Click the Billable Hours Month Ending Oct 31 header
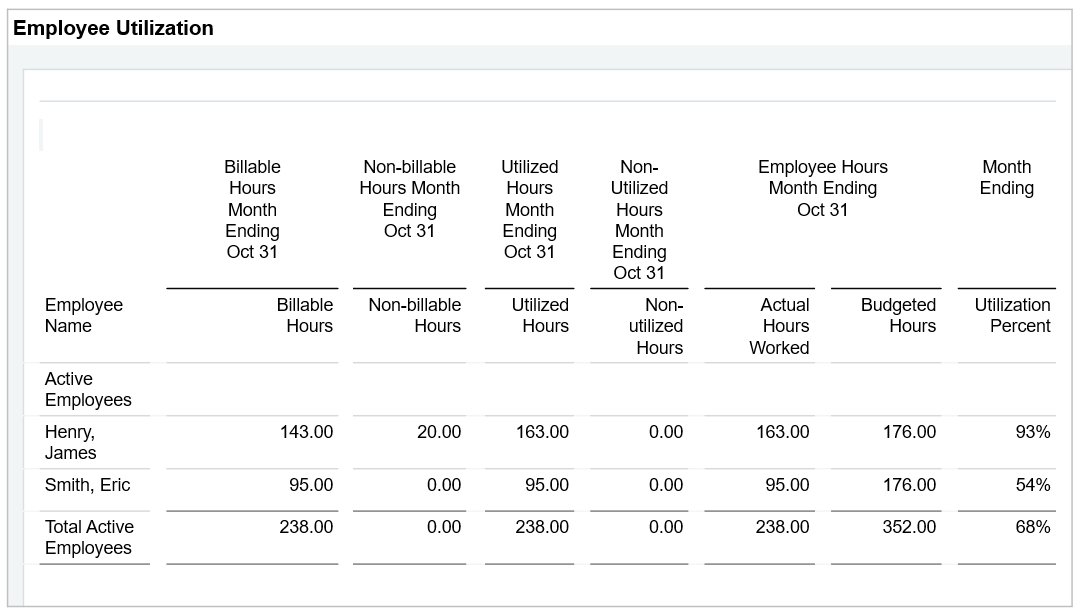1084x616 pixels. [252, 209]
